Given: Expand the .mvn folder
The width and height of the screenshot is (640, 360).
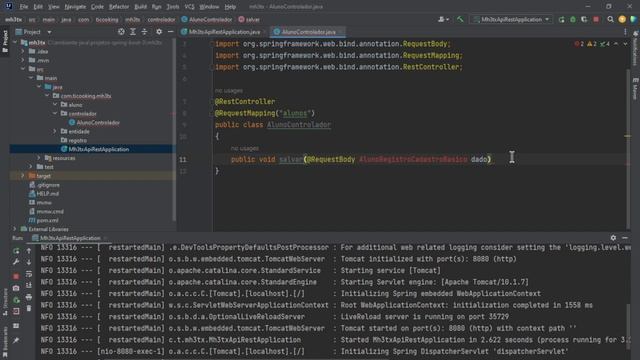Looking at the screenshot, I should click(x=23, y=60).
